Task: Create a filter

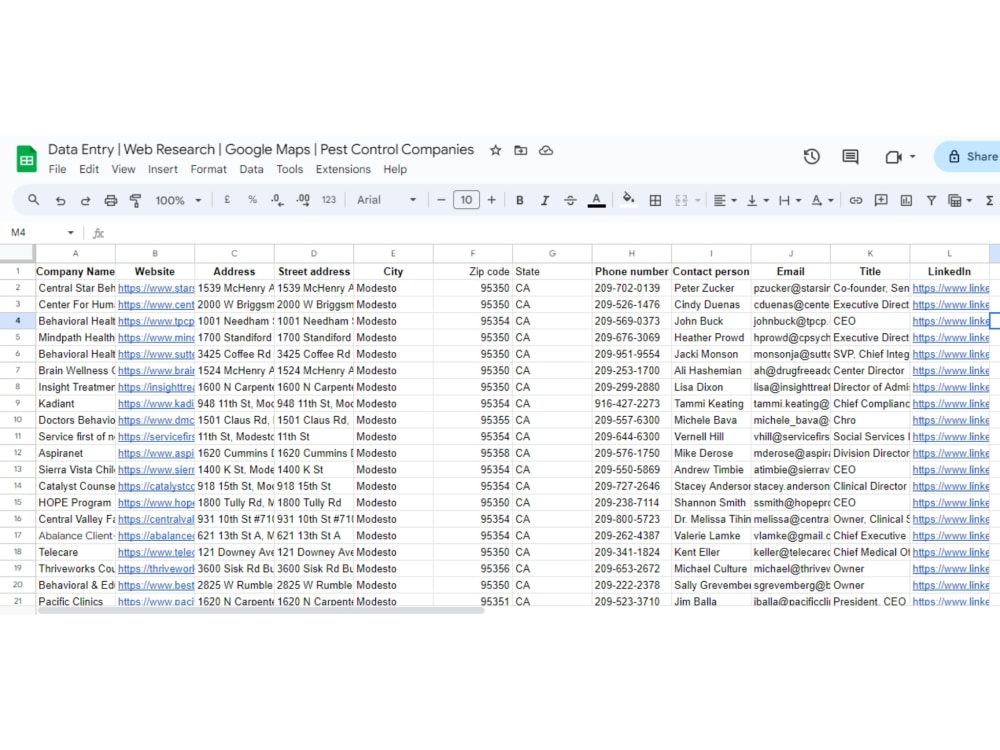Action: [931, 200]
